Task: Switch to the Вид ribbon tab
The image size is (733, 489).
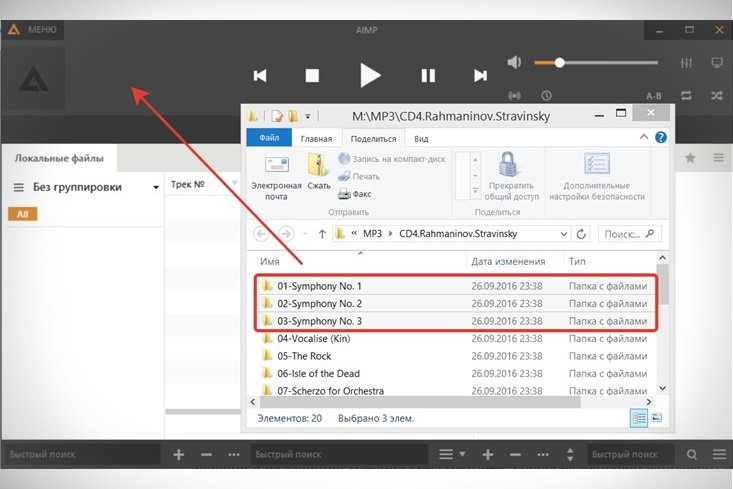Action: tap(421, 139)
